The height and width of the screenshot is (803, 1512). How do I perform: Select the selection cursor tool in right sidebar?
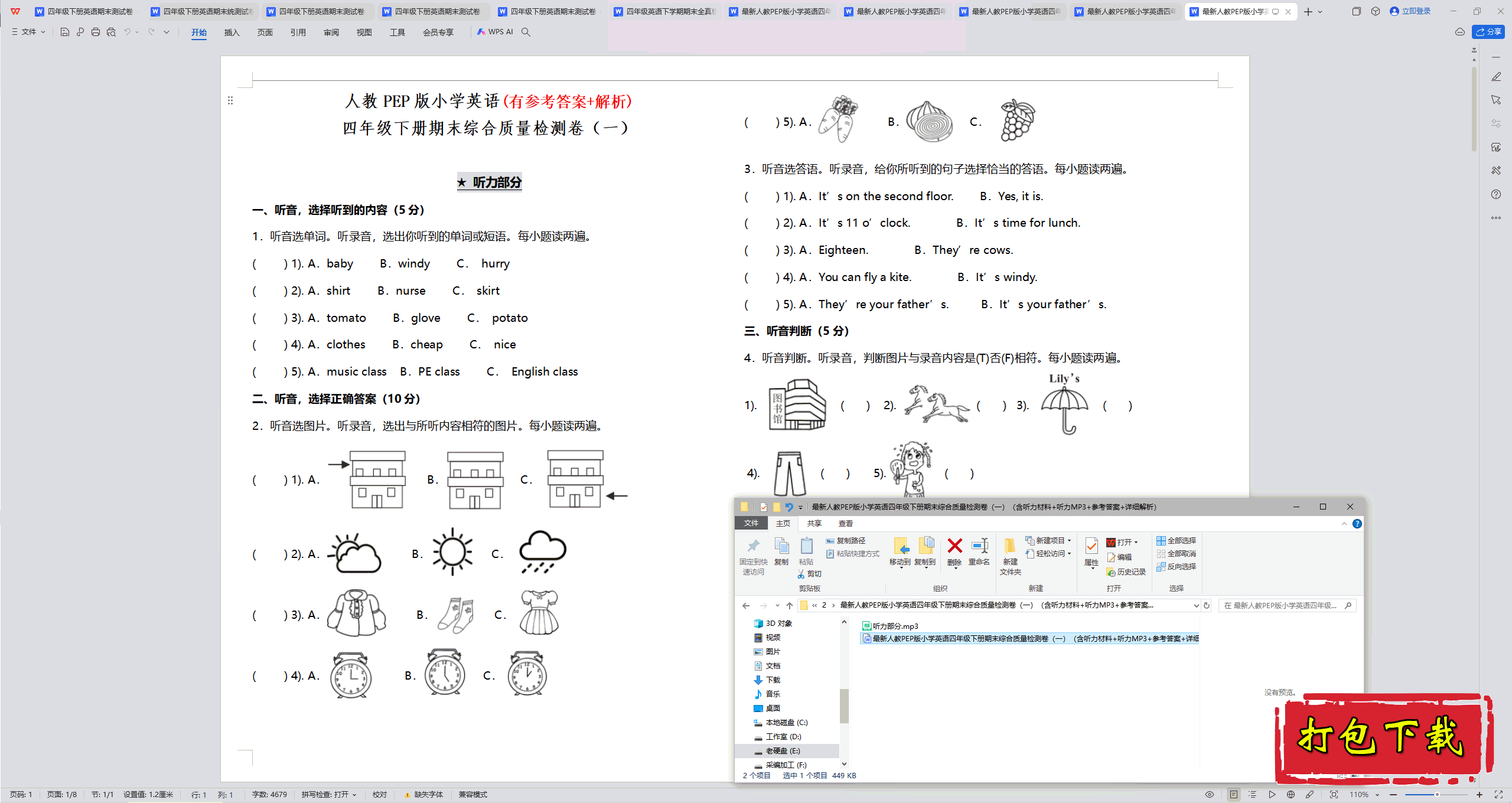point(1496,100)
